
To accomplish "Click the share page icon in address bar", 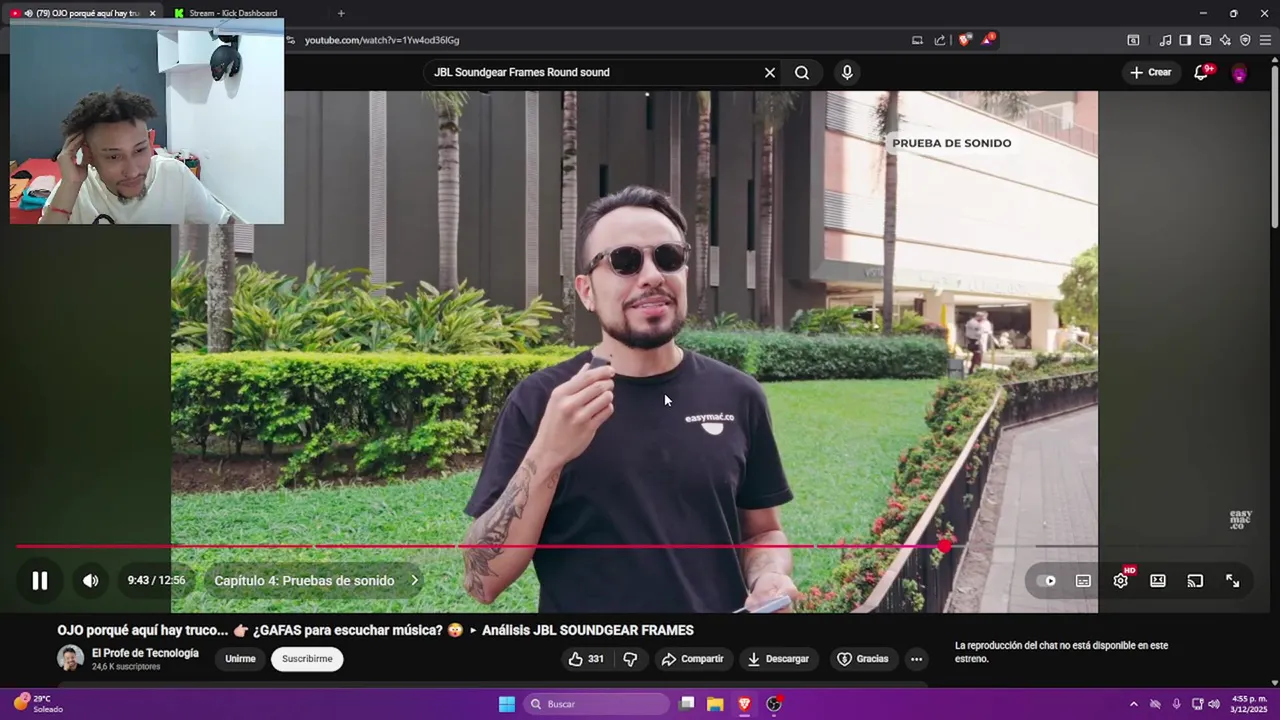I will (x=940, y=40).
